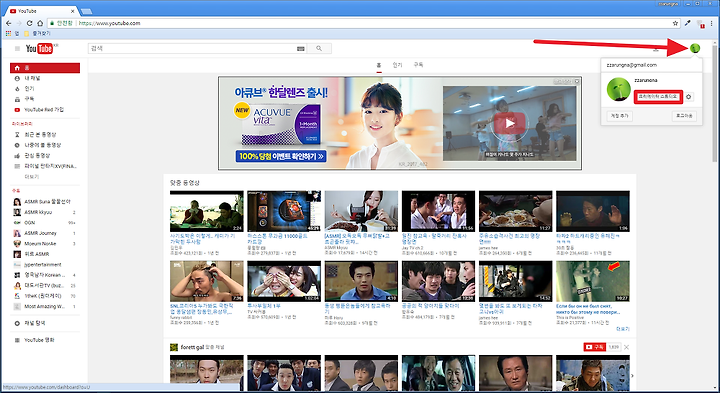The height and width of the screenshot is (393, 720).
Task: Open the forett gal channel name link
Action: pos(192,348)
